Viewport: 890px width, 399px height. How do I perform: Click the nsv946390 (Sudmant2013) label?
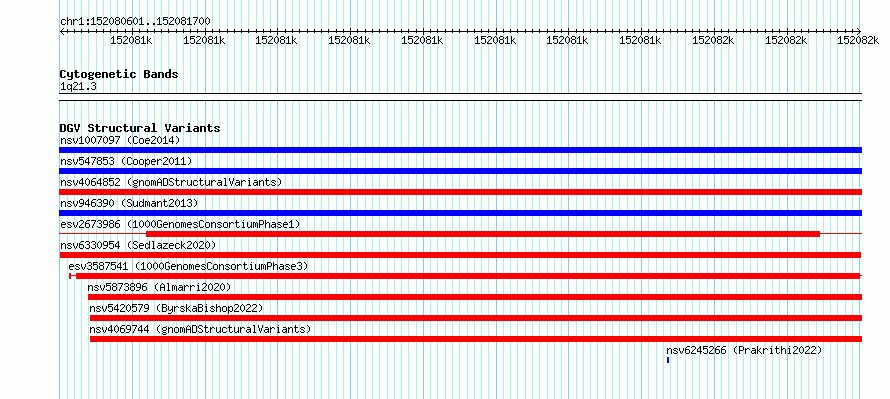coord(128,203)
